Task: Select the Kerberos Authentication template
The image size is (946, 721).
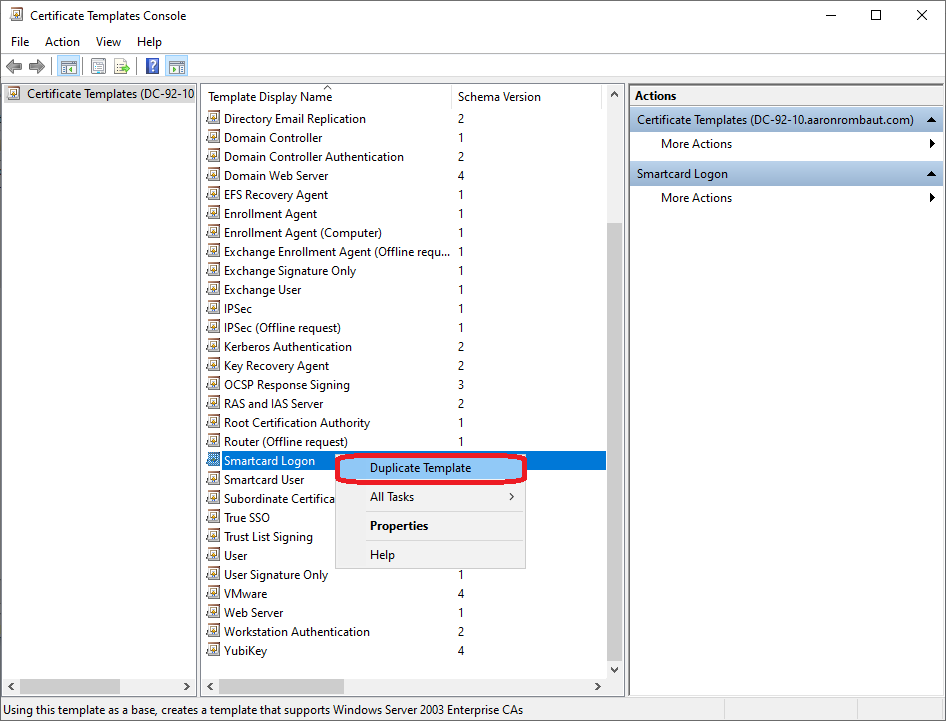Action: point(287,347)
